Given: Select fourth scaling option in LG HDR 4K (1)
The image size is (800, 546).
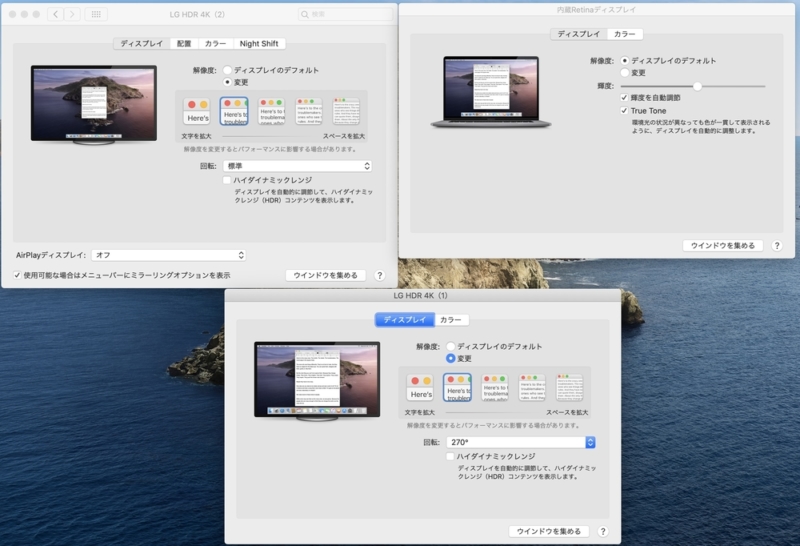Looking at the screenshot, I should coord(532,387).
